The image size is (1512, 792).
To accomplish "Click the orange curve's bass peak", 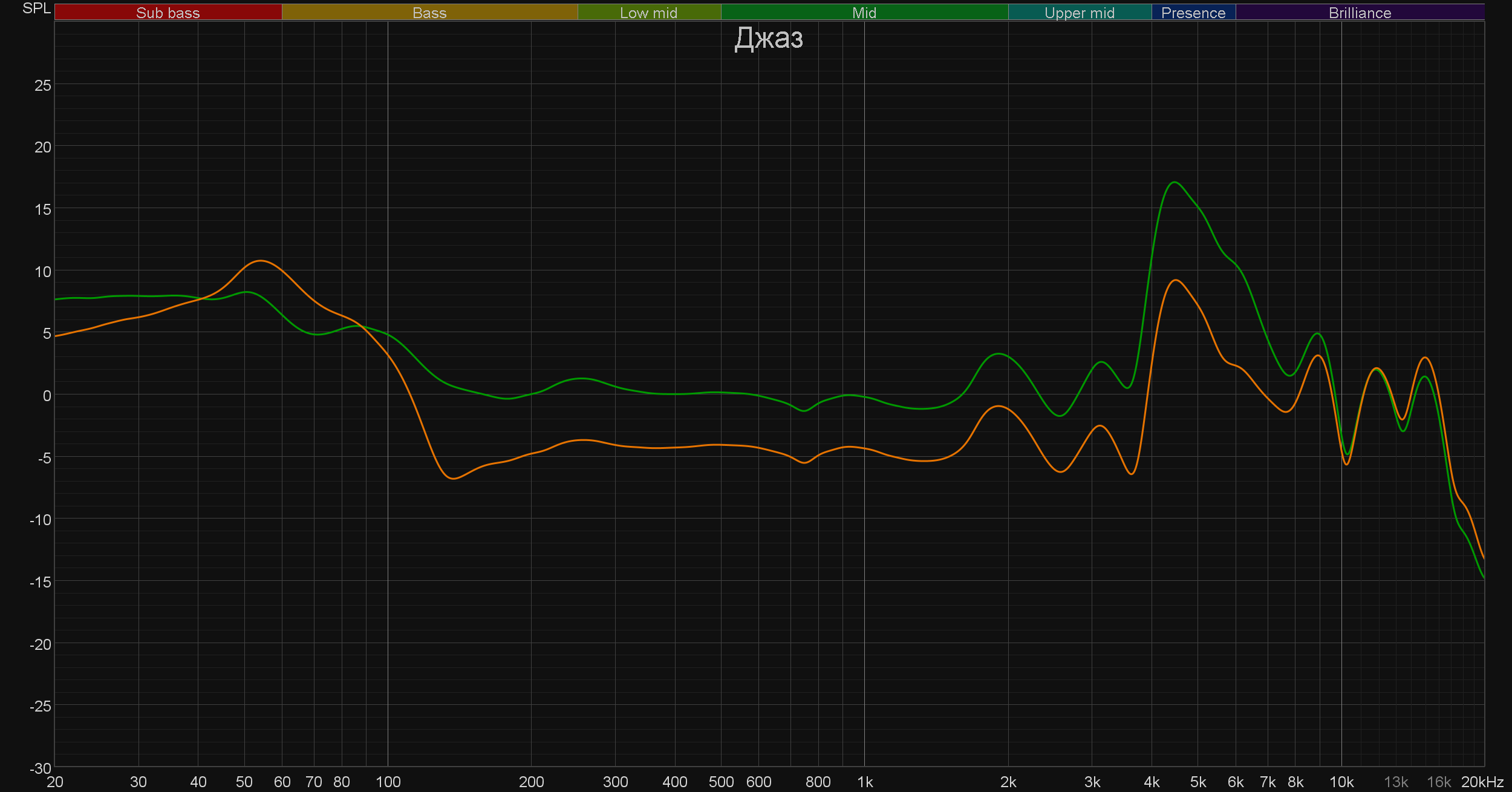I will point(260,261).
